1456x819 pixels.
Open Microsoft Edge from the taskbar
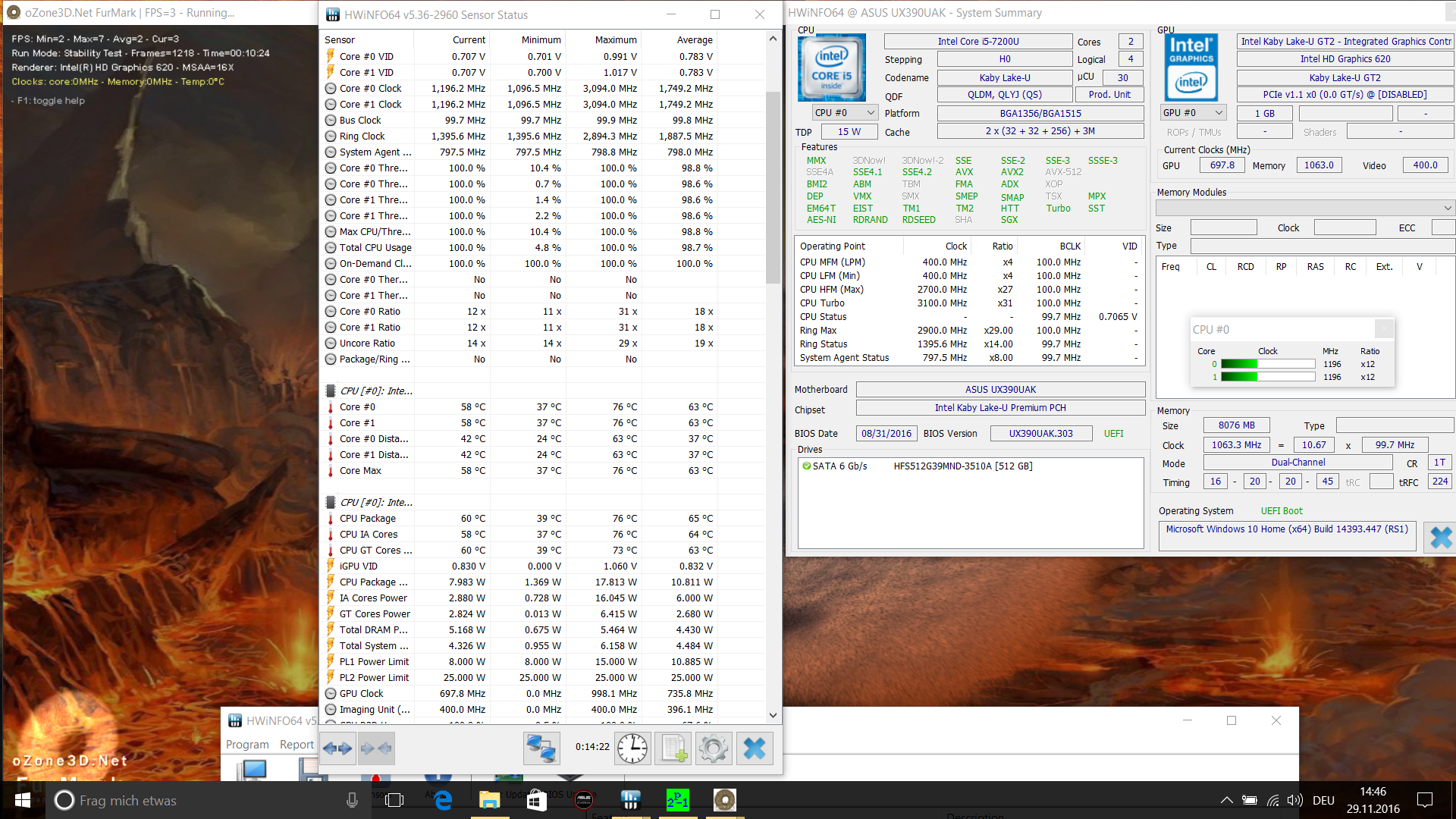[443, 800]
